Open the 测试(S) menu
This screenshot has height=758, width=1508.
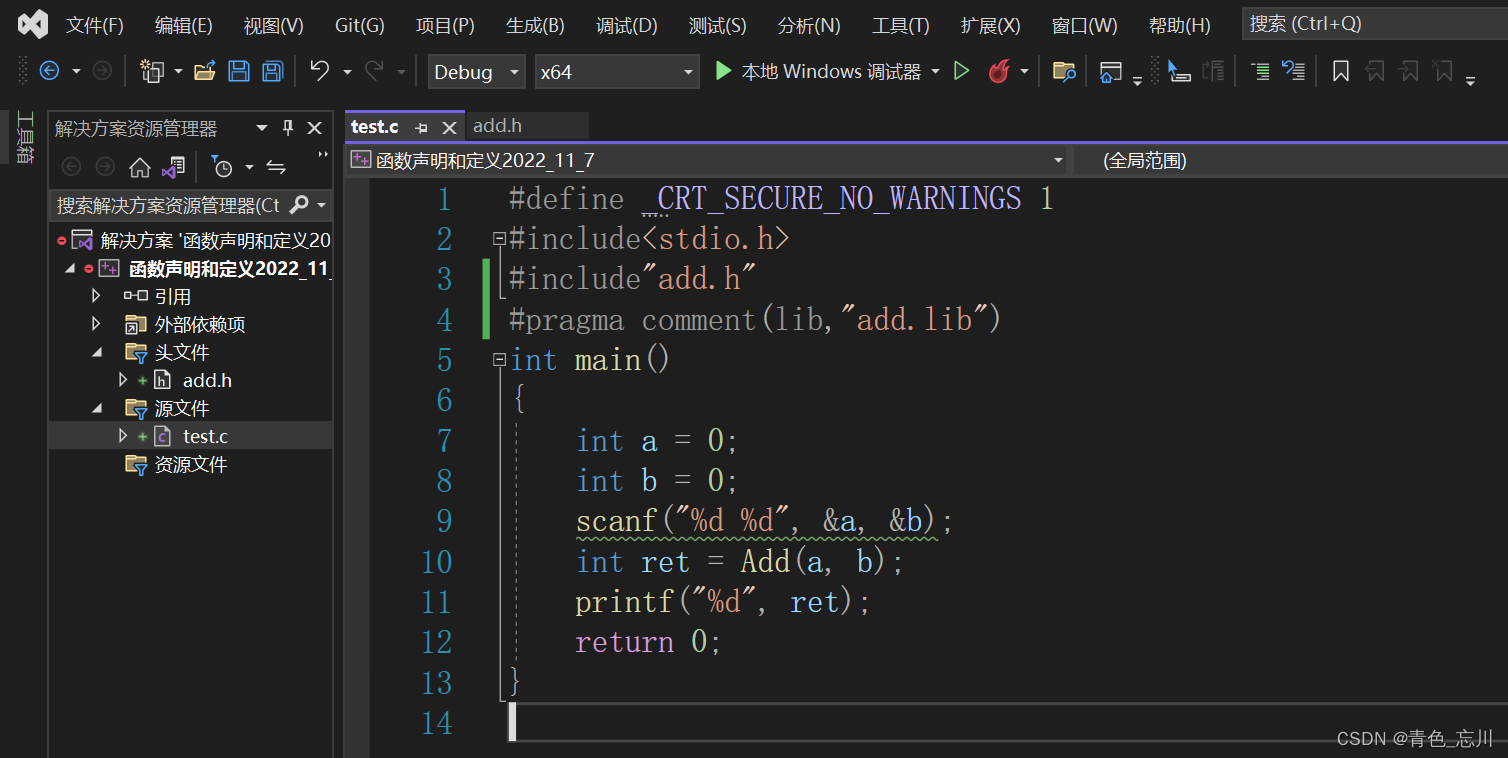(x=717, y=25)
